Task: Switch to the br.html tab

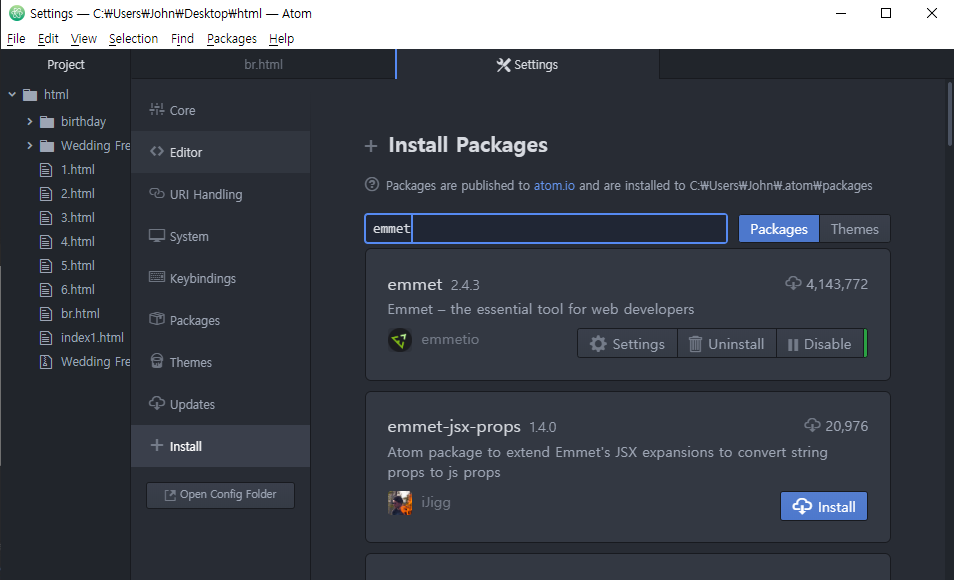Action: (x=264, y=65)
